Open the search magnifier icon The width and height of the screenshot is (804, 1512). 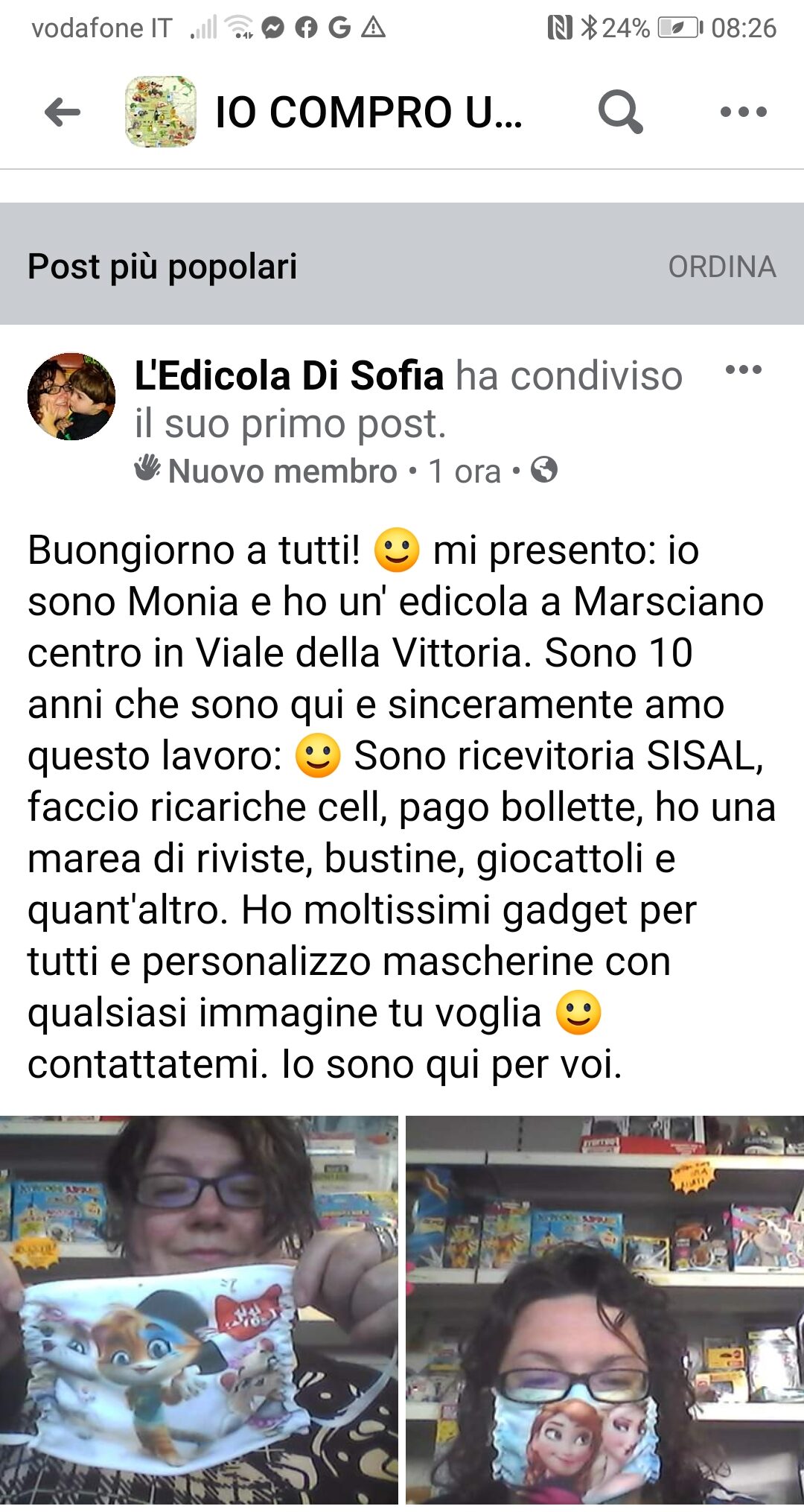pyautogui.click(x=620, y=112)
